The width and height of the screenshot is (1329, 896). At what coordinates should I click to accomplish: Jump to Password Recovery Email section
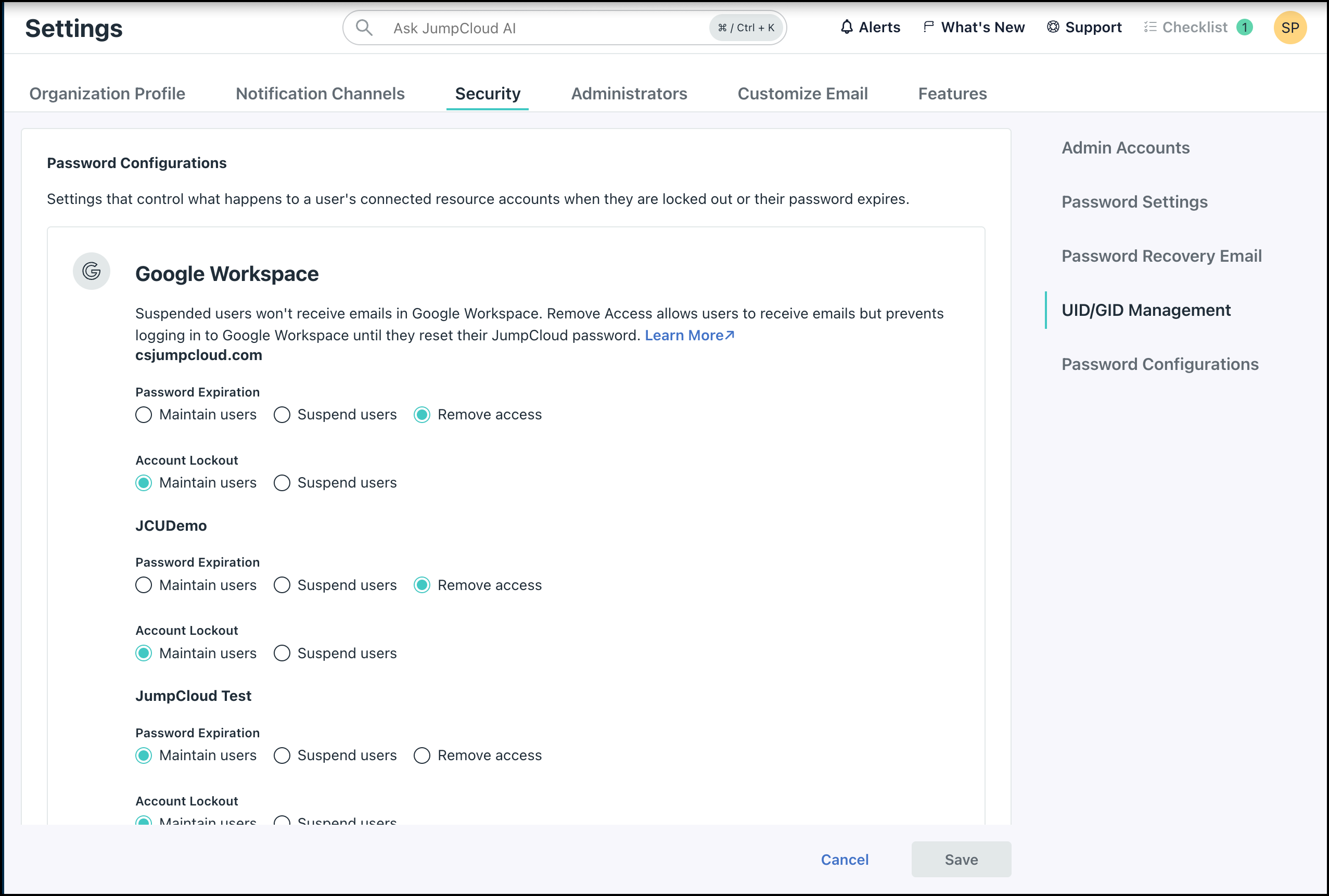point(1161,256)
